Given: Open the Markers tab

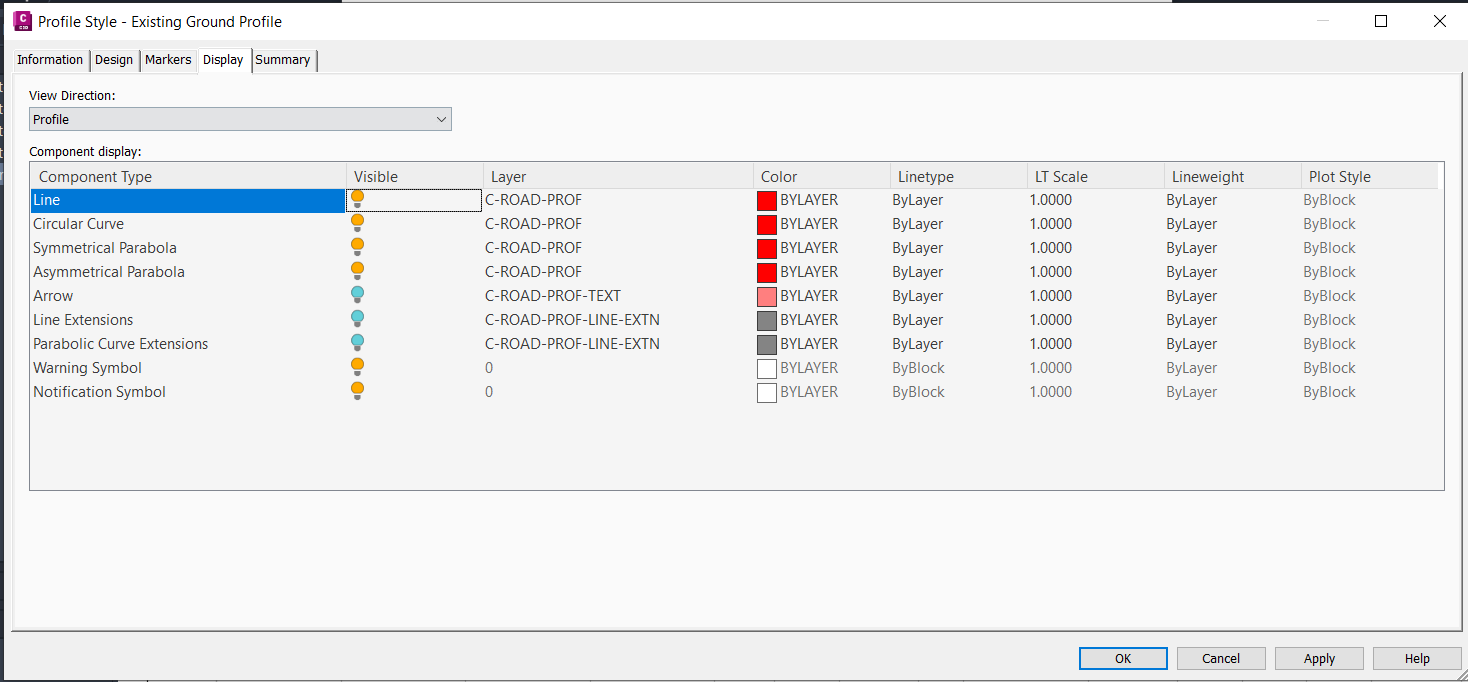Looking at the screenshot, I should pos(168,60).
